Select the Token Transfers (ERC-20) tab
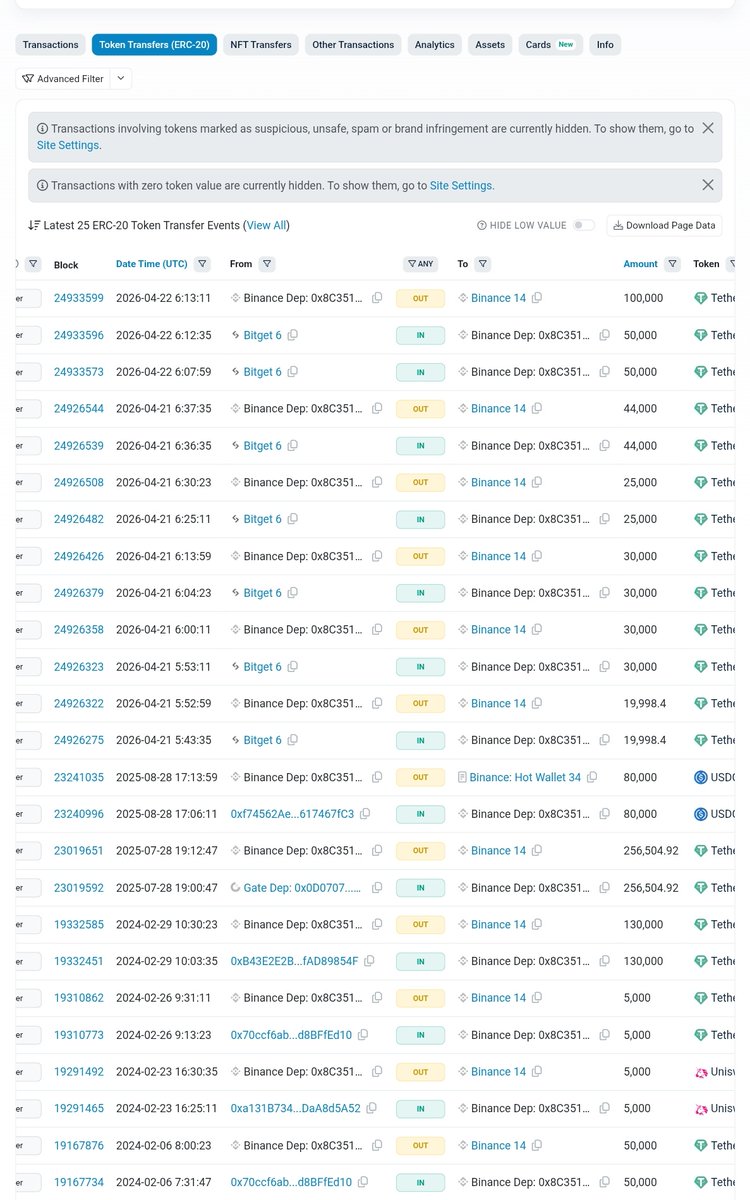750x1200 pixels. click(x=154, y=45)
